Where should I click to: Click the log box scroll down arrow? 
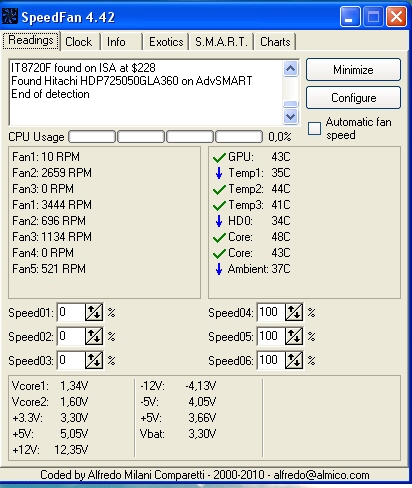(x=290, y=116)
